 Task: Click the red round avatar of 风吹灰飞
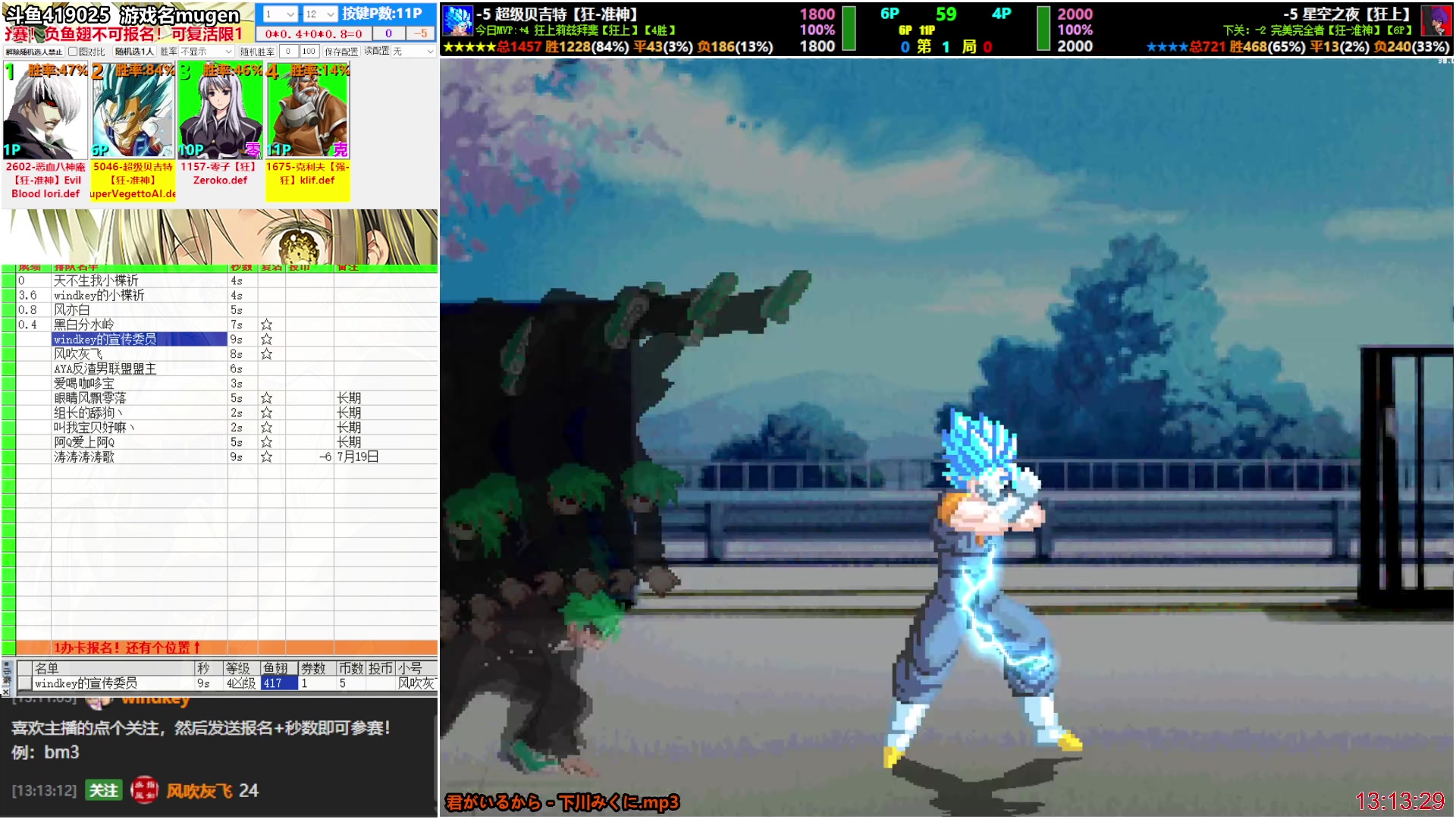(x=144, y=790)
